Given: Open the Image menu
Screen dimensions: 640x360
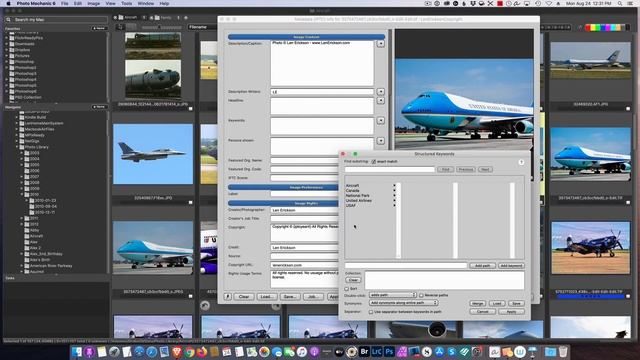Looking at the screenshot, I should tap(93, 3).
